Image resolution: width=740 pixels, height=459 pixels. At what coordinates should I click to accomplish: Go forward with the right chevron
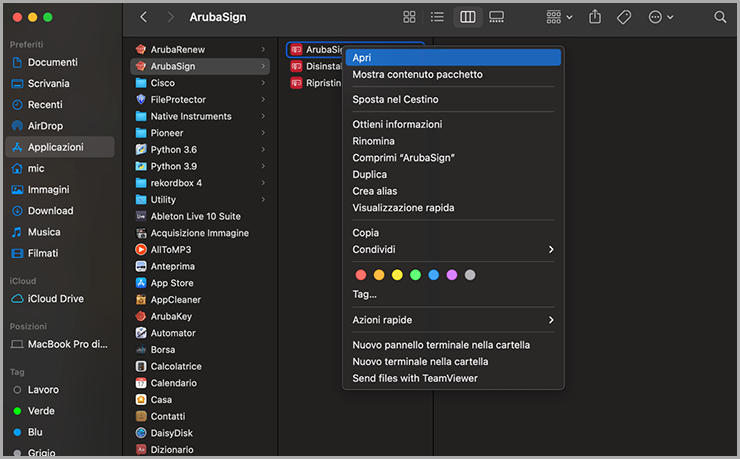171,17
